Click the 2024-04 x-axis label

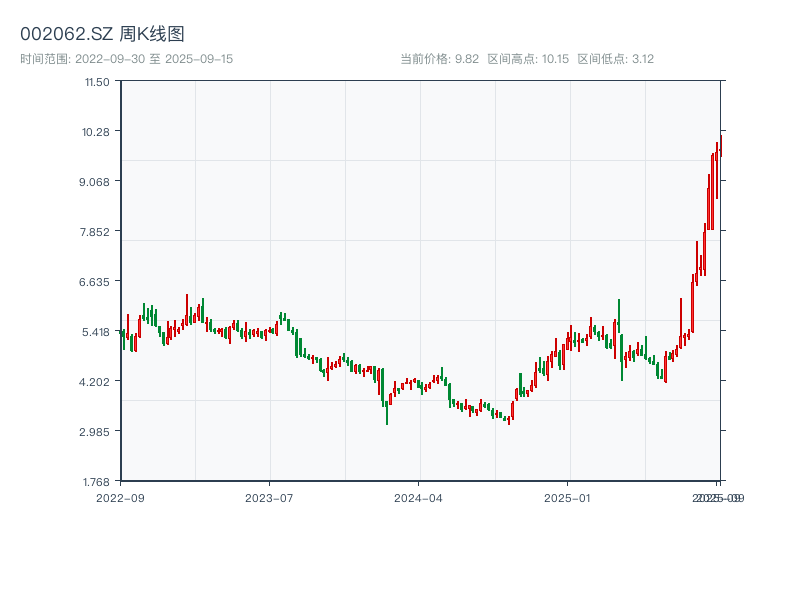pyautogui.click(x=418, y=498)
